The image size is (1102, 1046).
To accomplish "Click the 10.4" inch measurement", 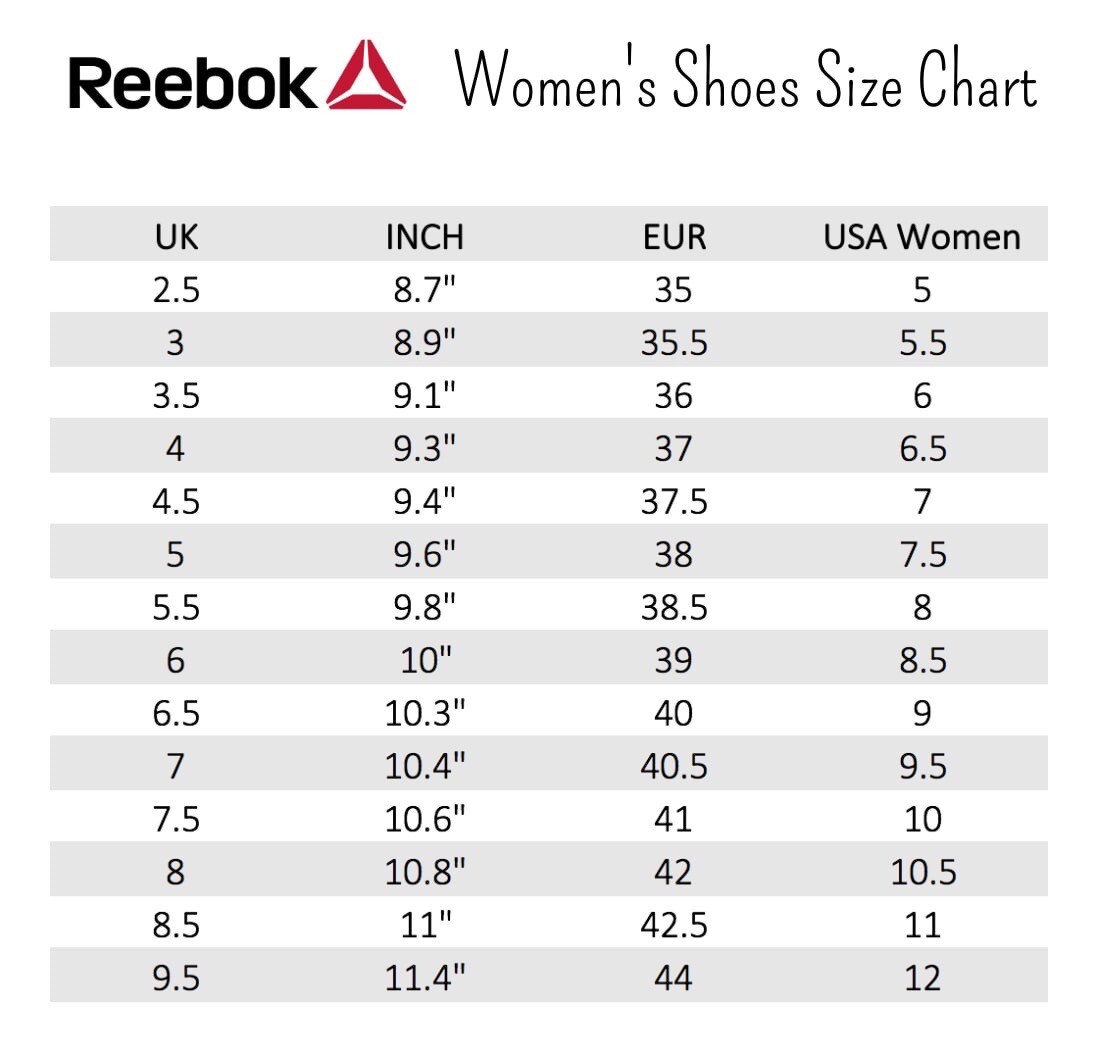I will tap(424, 767).
